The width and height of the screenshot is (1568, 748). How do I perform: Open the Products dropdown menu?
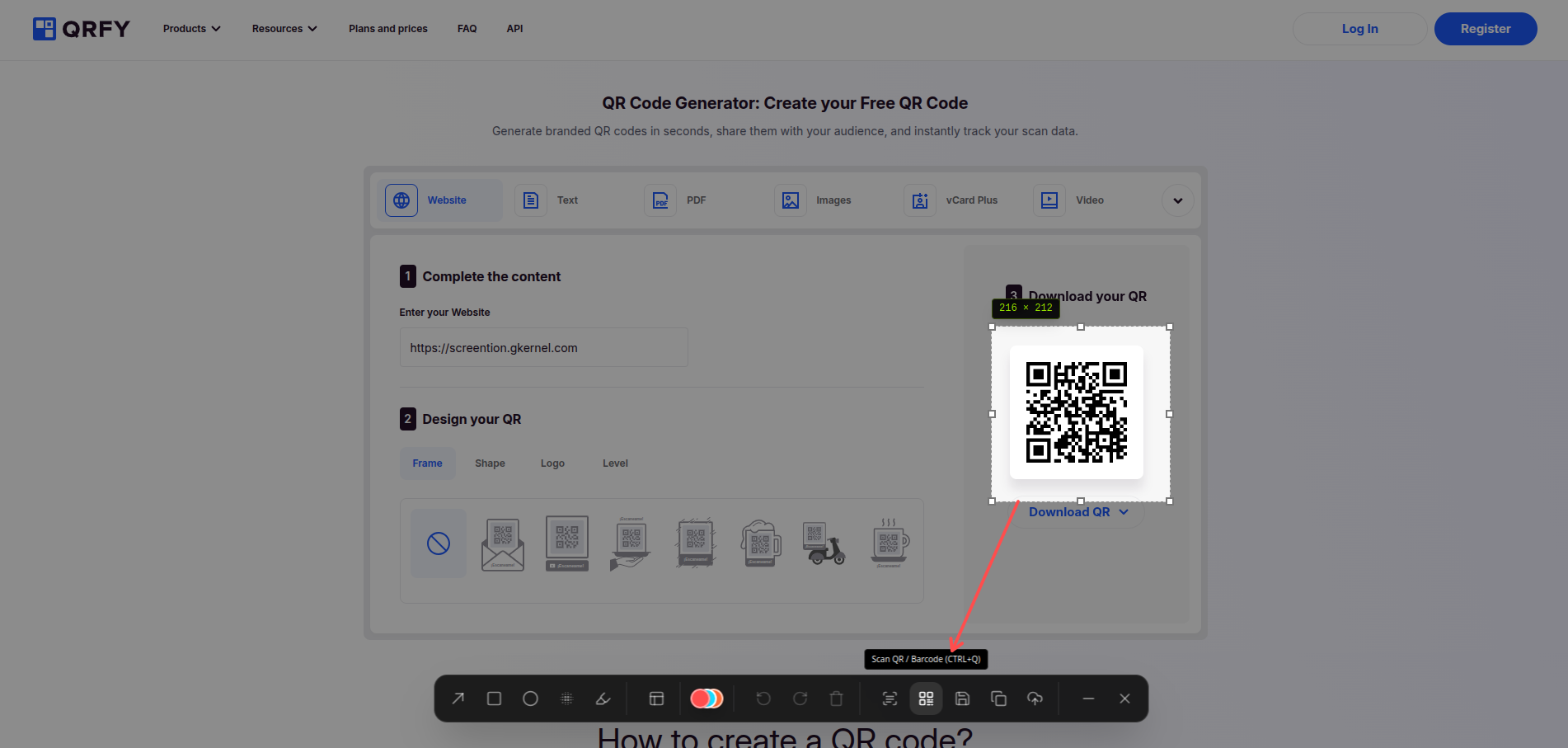[192, 29]
